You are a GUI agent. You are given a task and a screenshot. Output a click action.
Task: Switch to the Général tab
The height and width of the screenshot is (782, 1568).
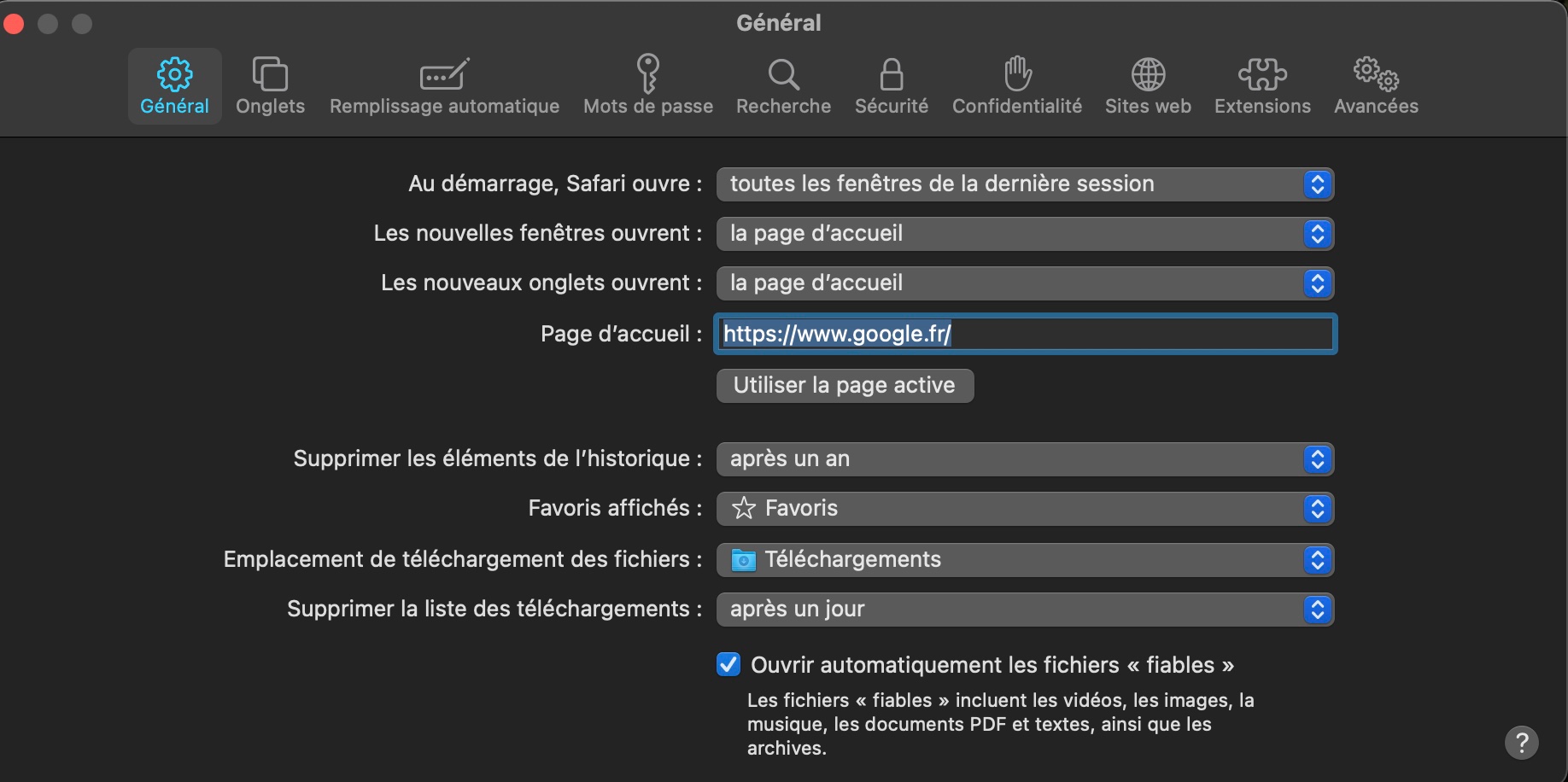[x=174, y=86]
